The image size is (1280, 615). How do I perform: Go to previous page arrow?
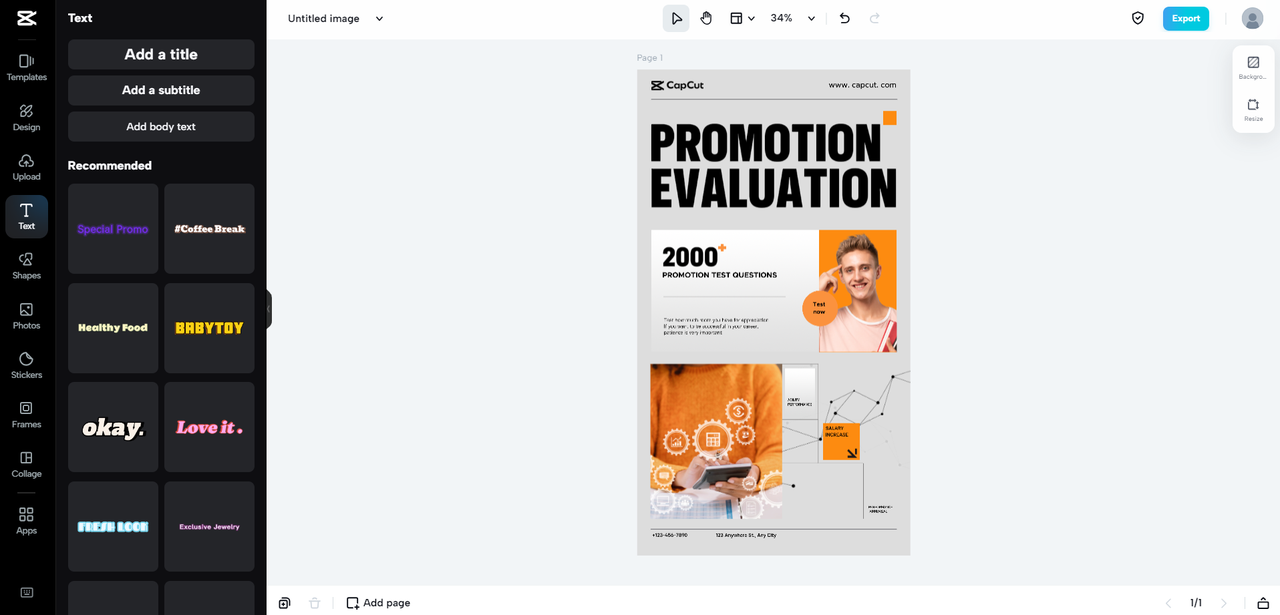pyautogui.click(x=1168, y=603)
